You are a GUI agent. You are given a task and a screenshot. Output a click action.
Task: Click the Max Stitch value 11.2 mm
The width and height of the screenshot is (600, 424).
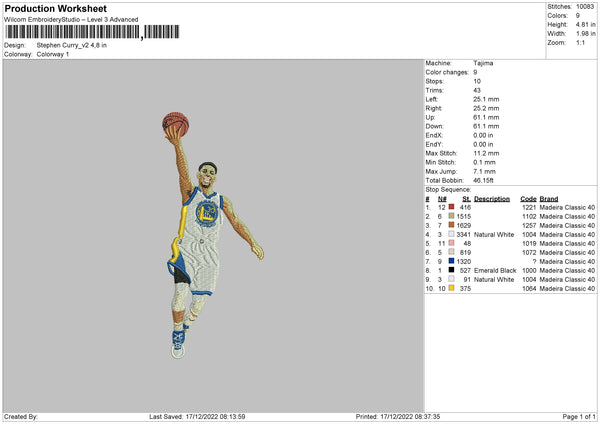486,153
